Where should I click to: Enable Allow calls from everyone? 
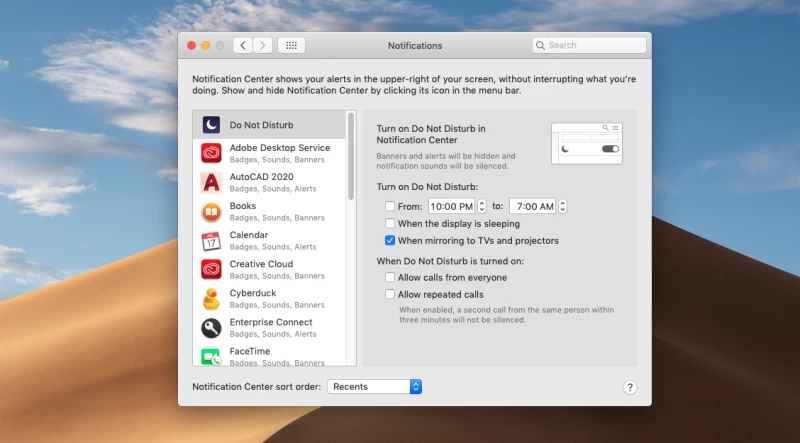tap(390, 277)
